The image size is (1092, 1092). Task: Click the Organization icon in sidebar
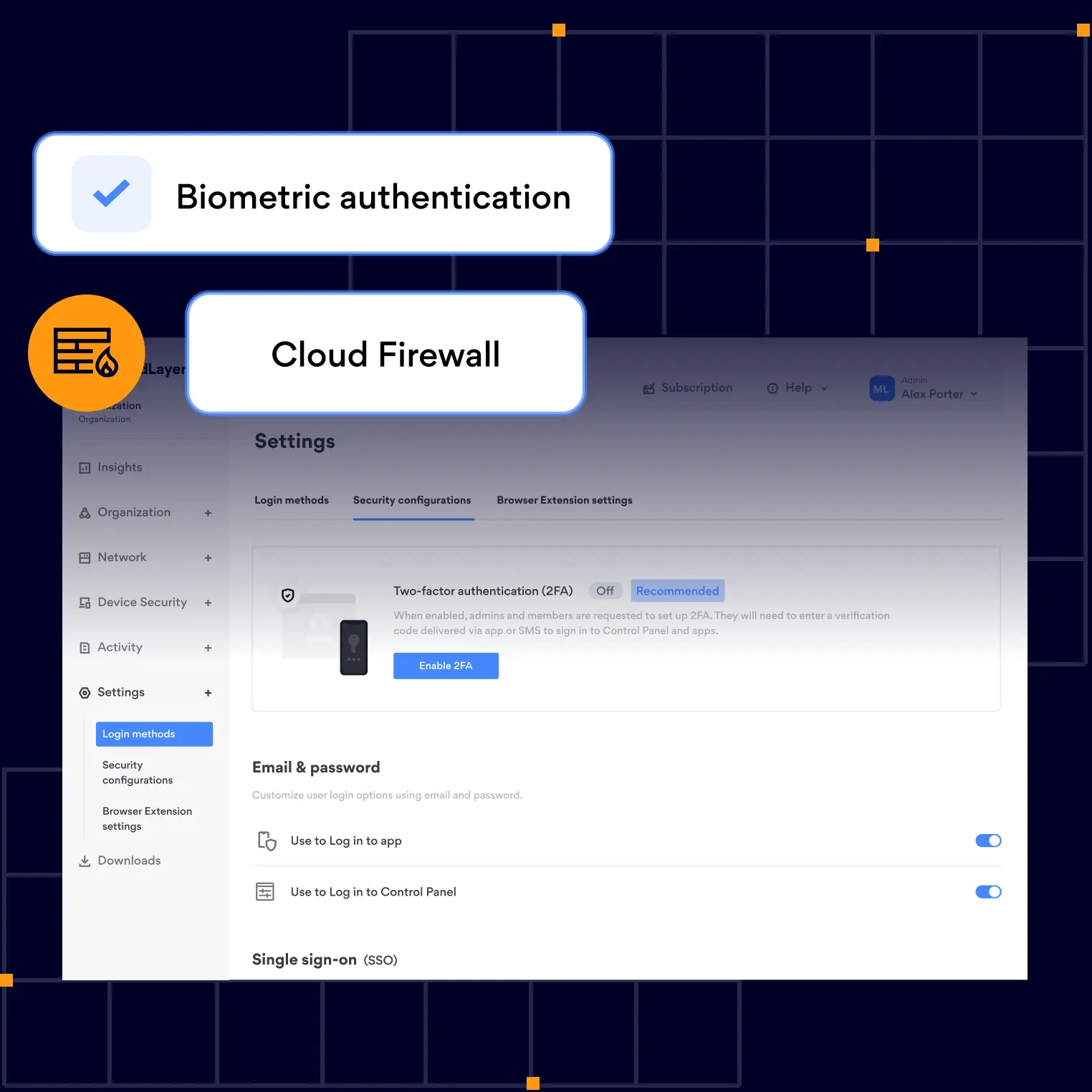[x=85, y=513]
